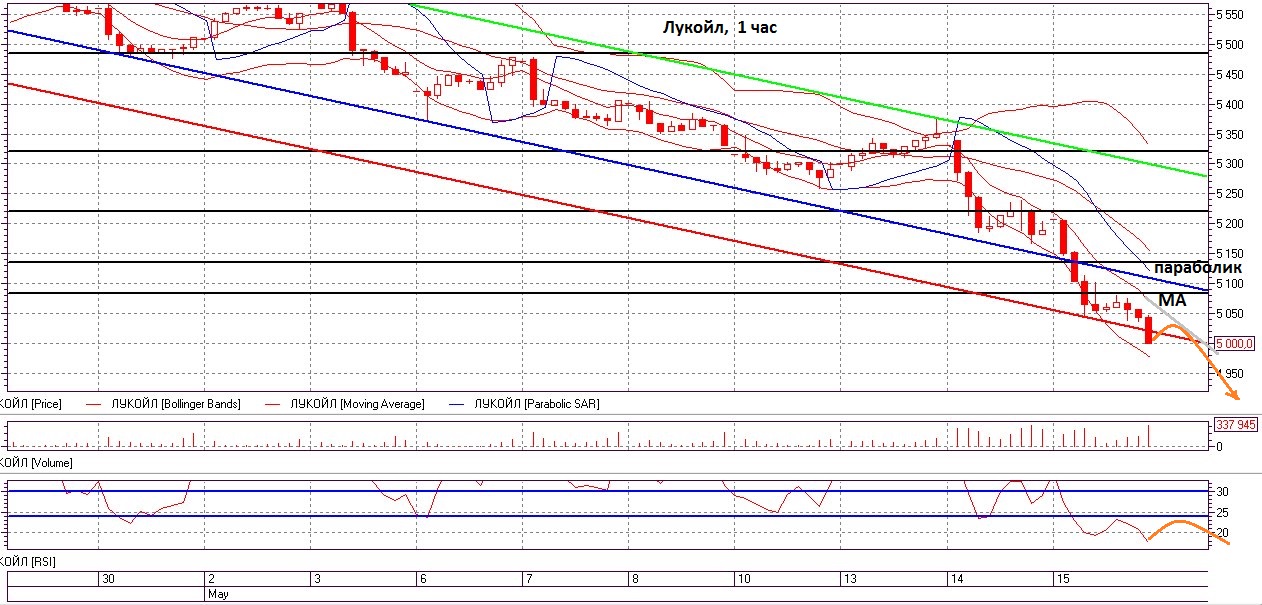The image size is (1262, 605).
Task: Click the date 8 on the time axis
Action: 634,579
